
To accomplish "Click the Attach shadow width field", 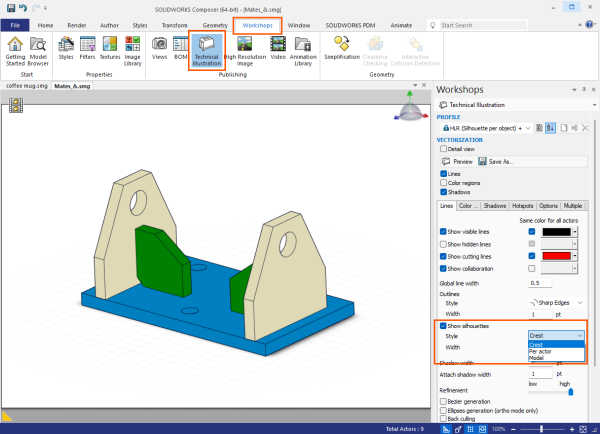I will pyautogui.click(x=540, y=374).
